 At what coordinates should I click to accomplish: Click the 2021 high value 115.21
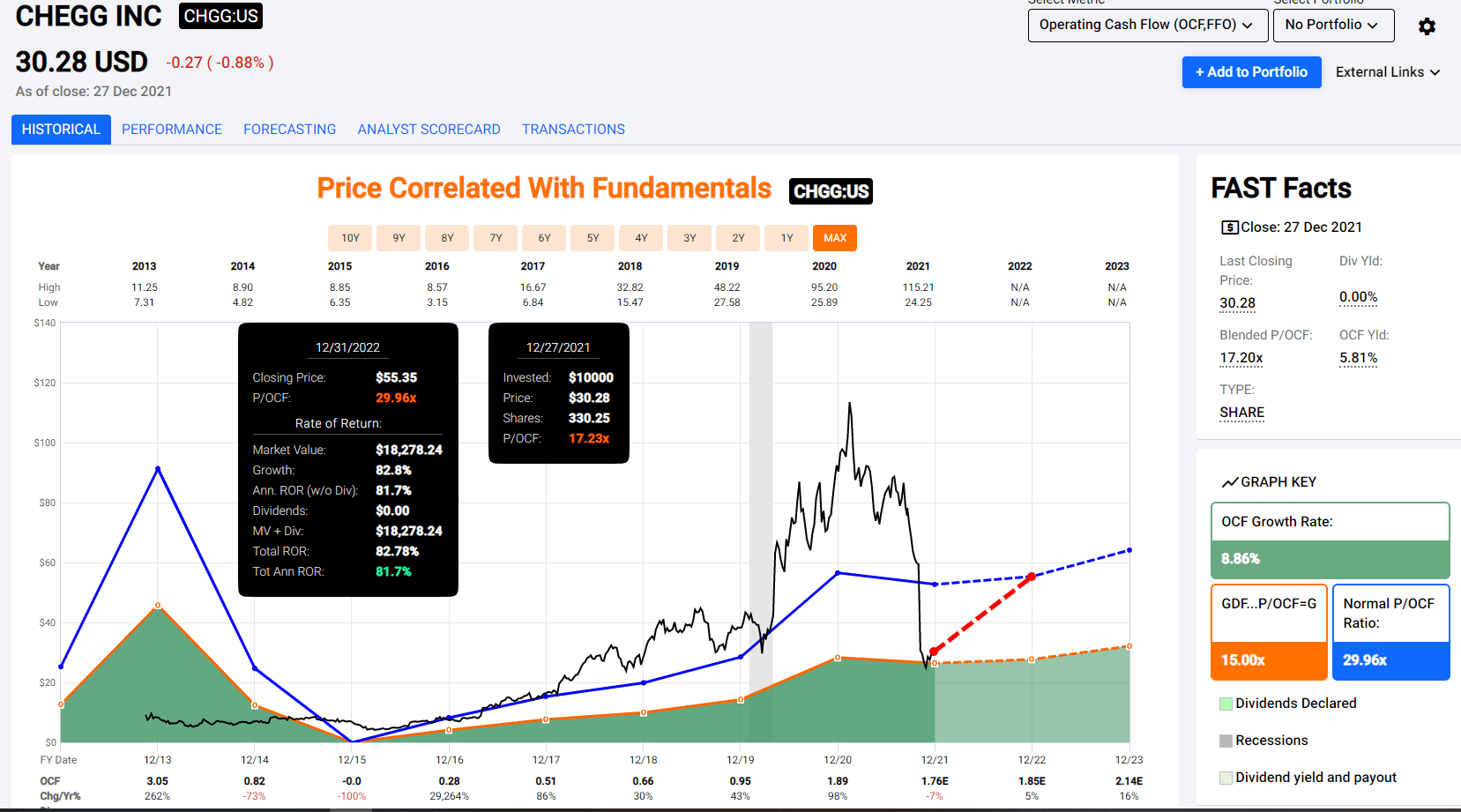(x=918, y=287)
